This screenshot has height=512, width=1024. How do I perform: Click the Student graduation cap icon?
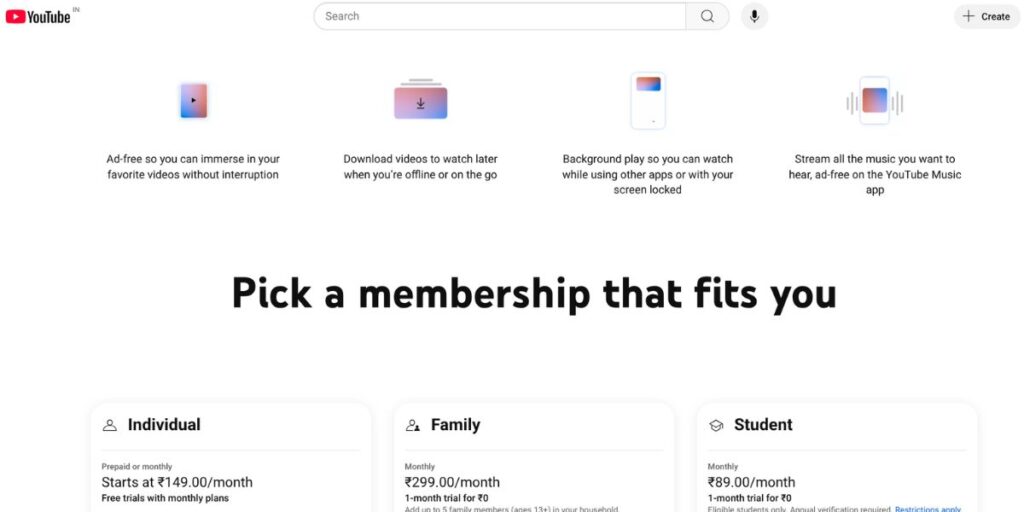716,425
